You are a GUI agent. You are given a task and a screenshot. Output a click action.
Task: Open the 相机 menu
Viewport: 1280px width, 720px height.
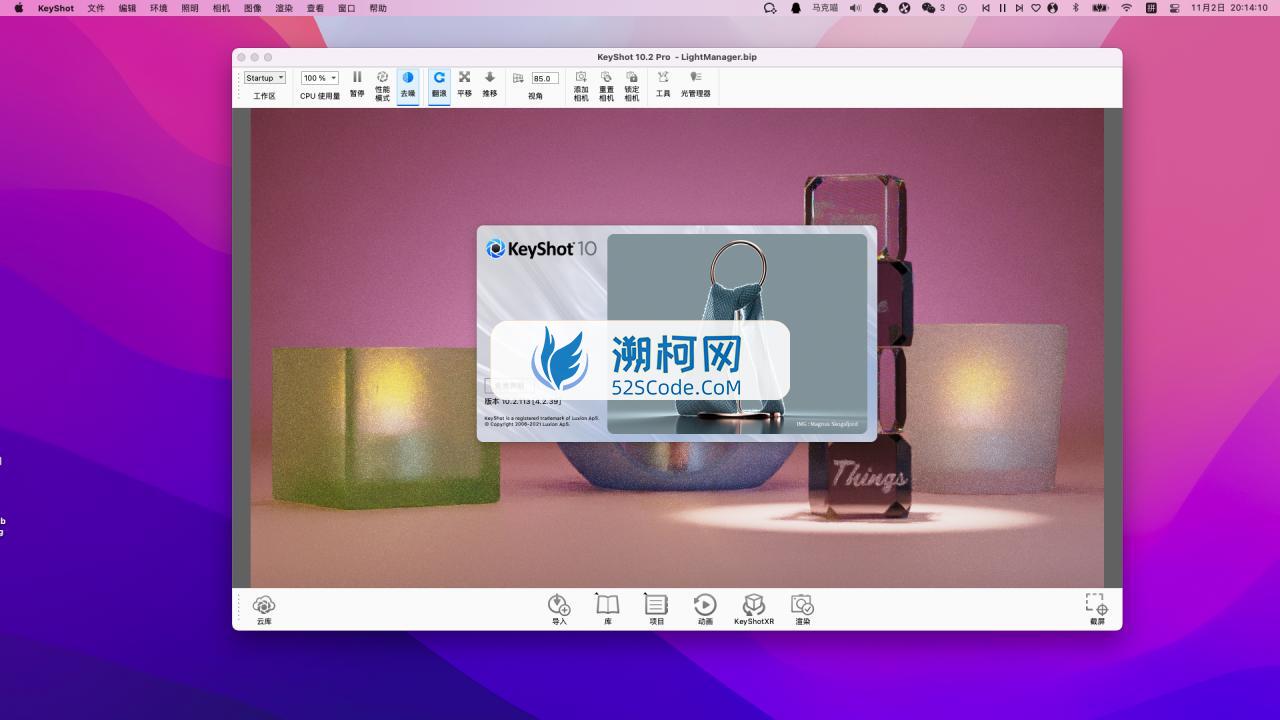tap(221, 8)
